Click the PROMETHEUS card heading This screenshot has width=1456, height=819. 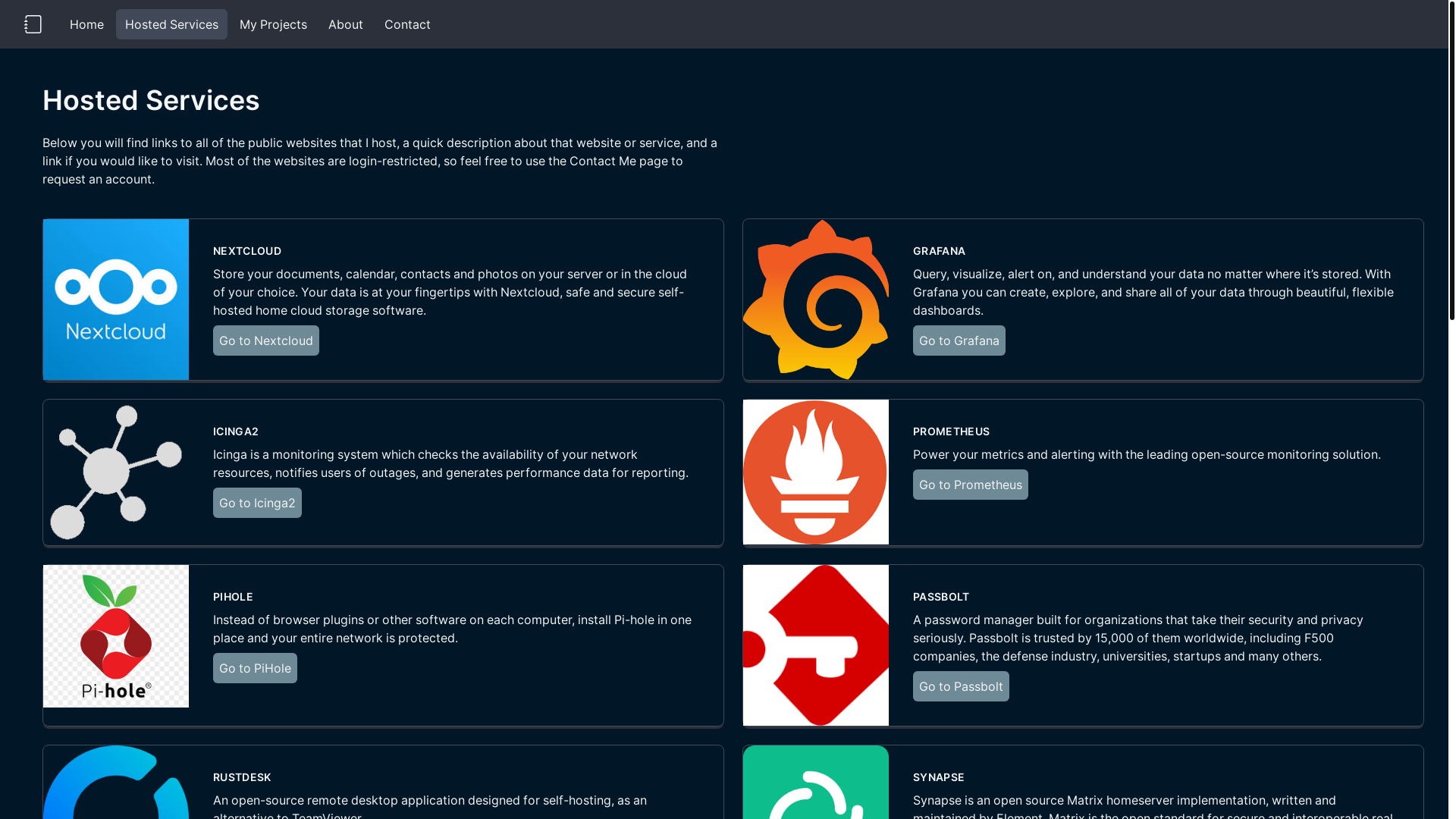pyautogui.click(x=951, y=431)
